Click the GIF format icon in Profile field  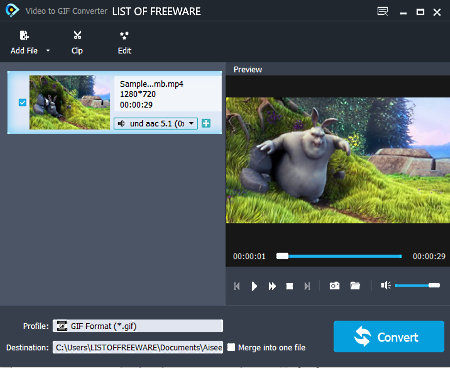(62, 326)
